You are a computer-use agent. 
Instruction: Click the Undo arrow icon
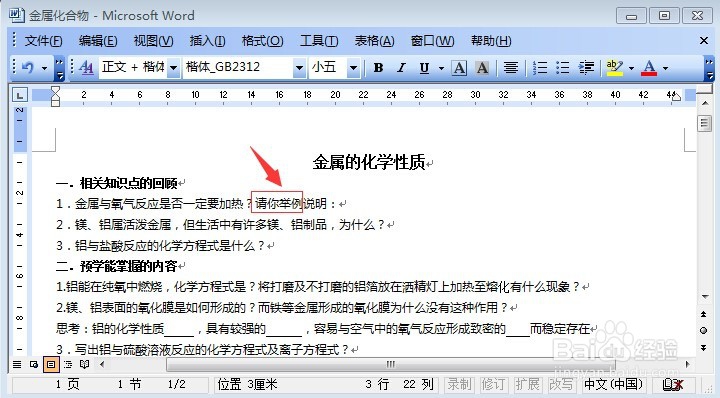tap(28, 68)
